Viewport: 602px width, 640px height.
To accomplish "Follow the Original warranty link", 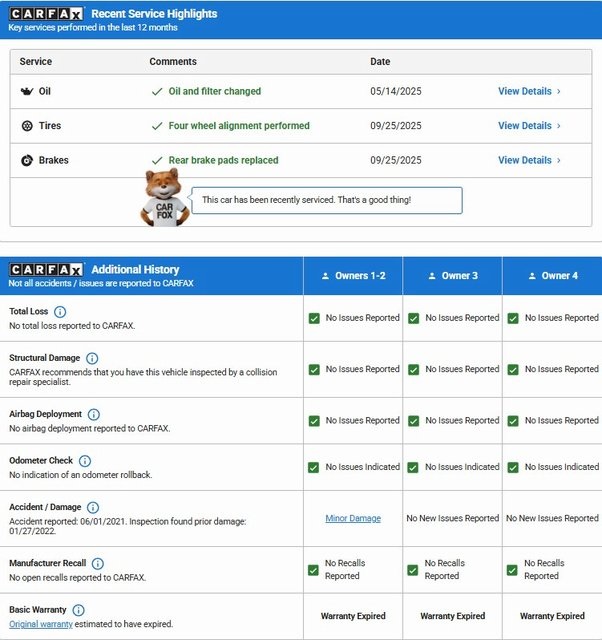I will point(39,624).
